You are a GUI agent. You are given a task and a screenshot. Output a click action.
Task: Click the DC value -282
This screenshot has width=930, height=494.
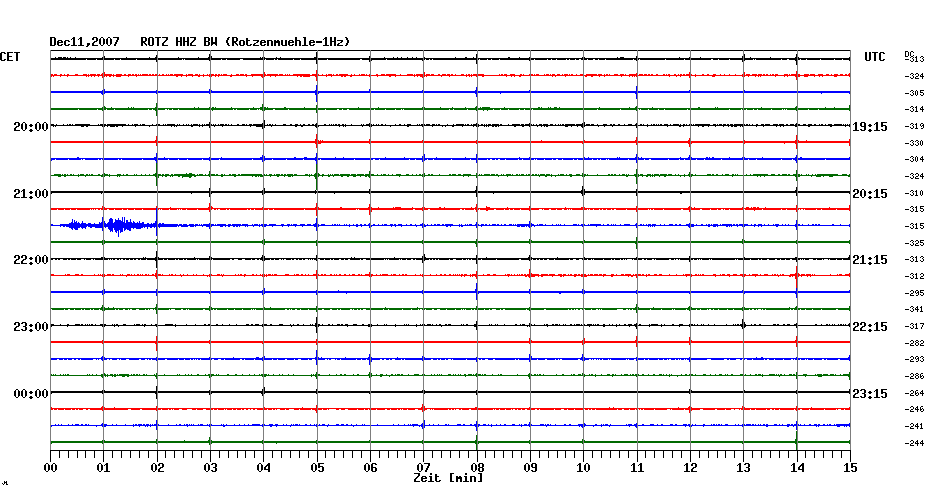[x=914, y=343]
